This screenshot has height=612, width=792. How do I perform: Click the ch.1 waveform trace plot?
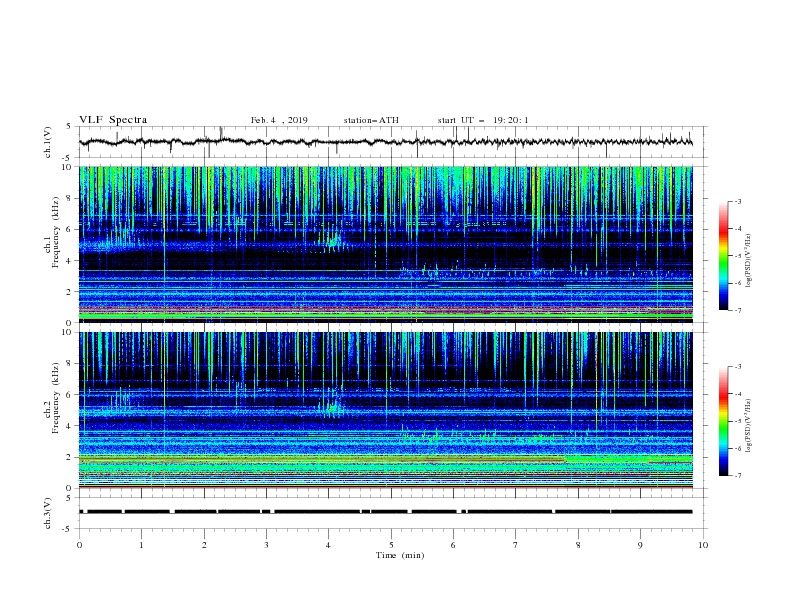pyautogui.click(x=386, y=142)
